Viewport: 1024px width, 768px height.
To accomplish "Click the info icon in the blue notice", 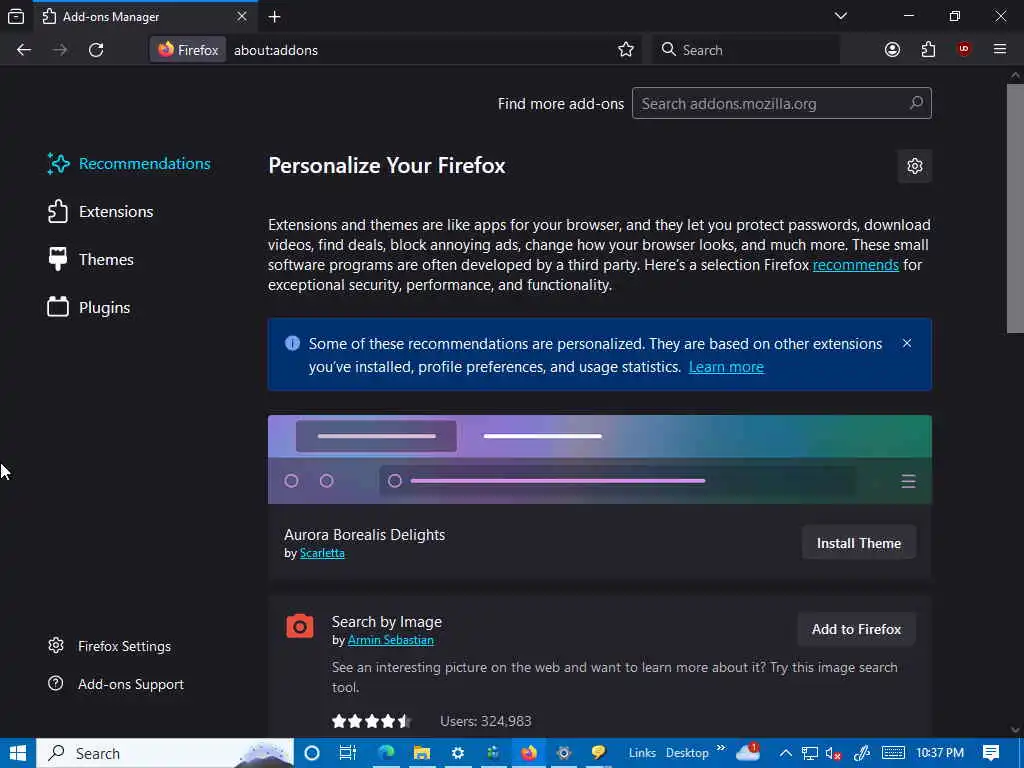I will tap(293, 344).
